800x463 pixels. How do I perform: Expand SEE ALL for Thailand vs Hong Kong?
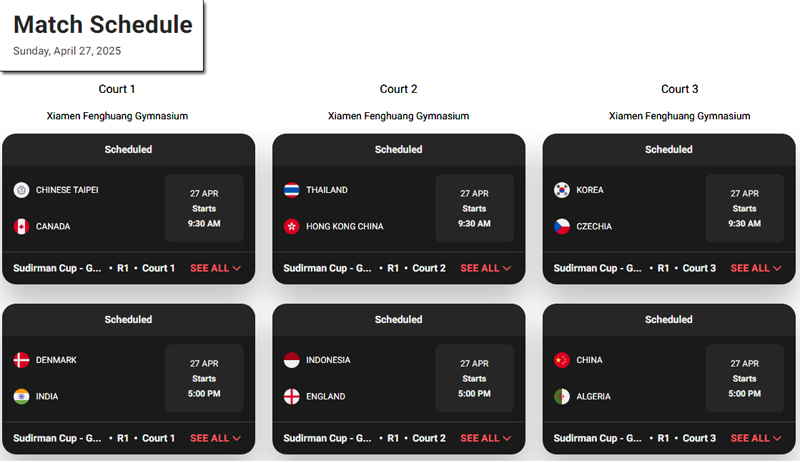pos(486,268)
